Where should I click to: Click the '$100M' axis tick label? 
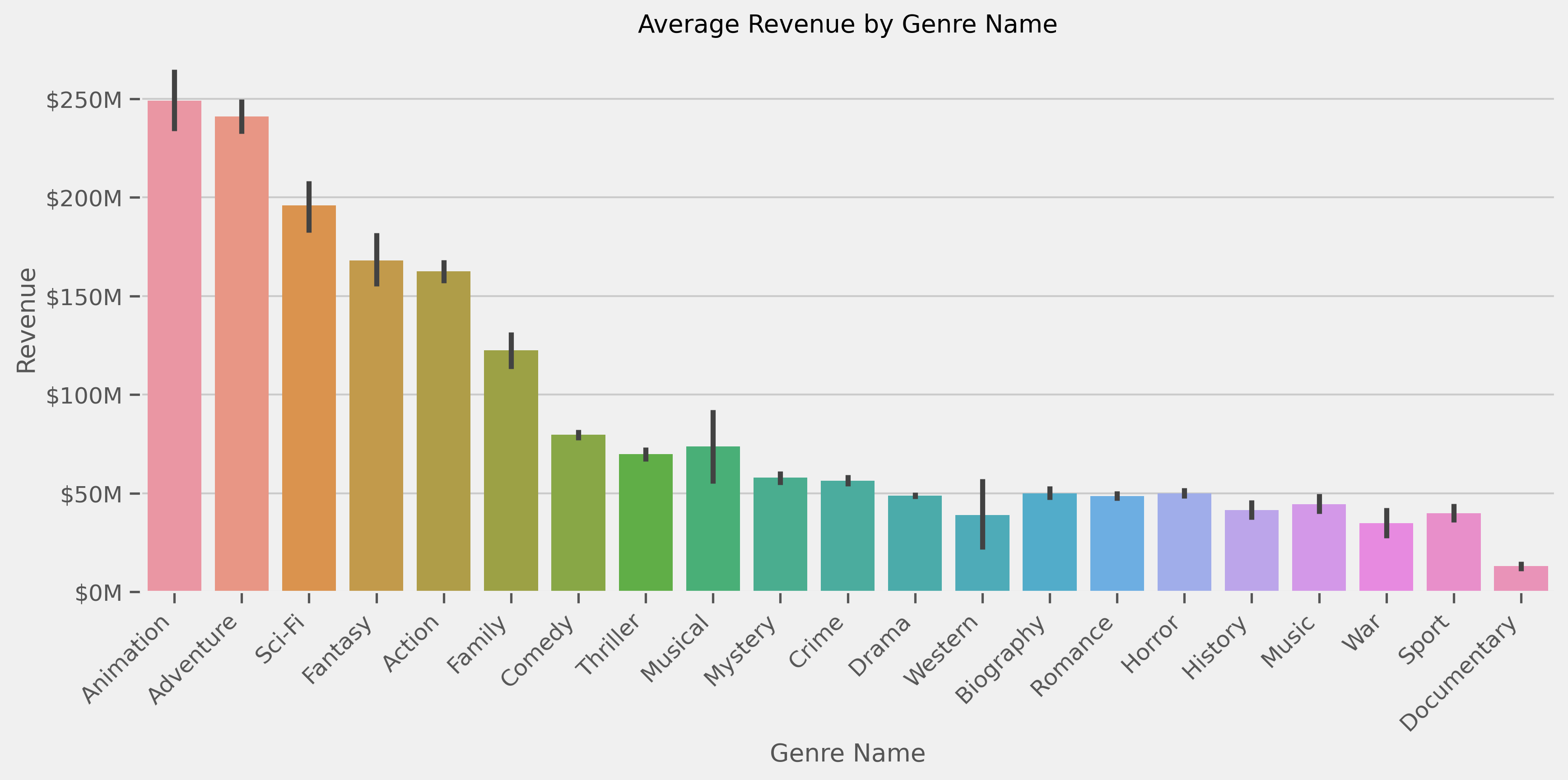point(84,396)
